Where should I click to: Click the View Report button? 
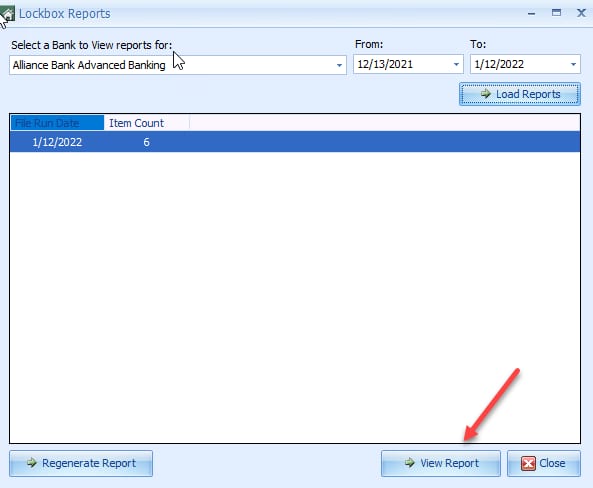click(441, 463)
